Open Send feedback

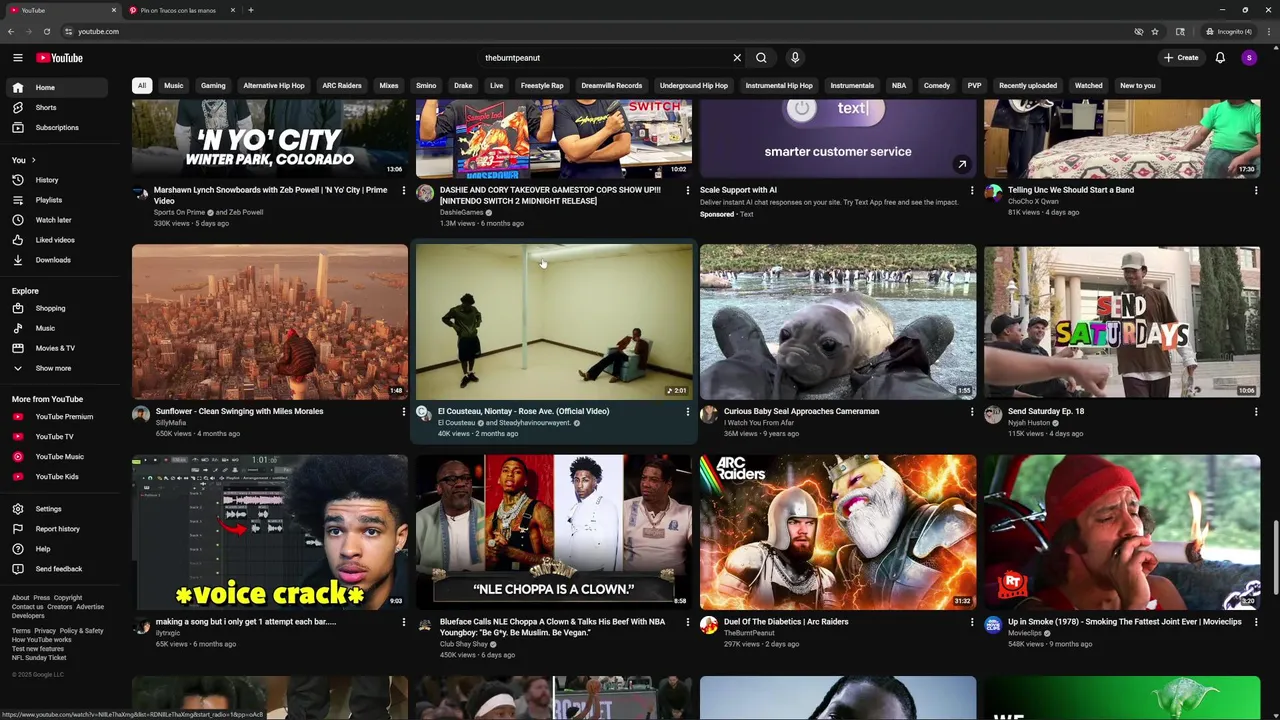(x=59, y=569)
